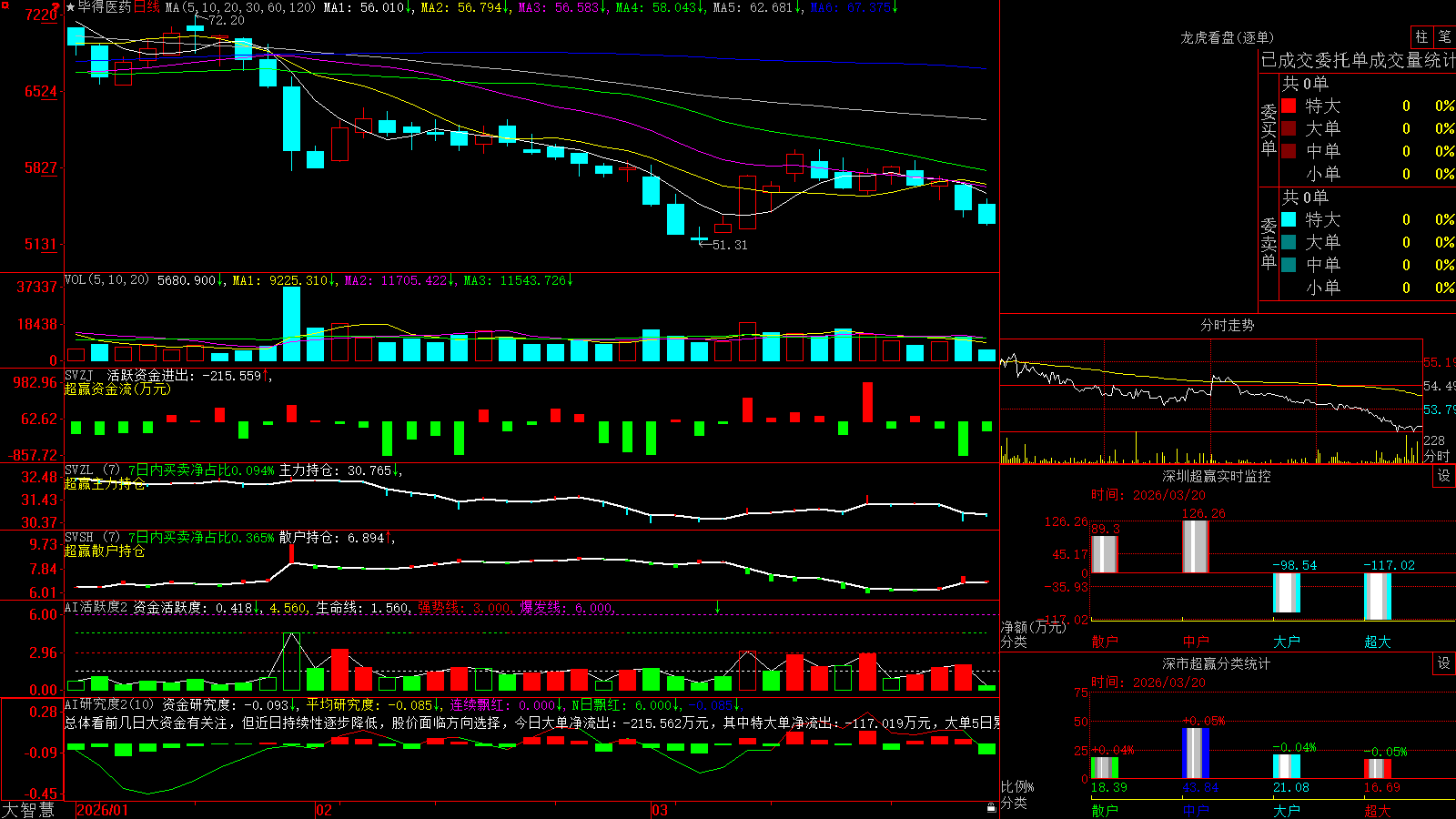Click the SVZJ indicator name
Image resolution: width=1456 pixels, height=819 pixels.
[79, 376]
